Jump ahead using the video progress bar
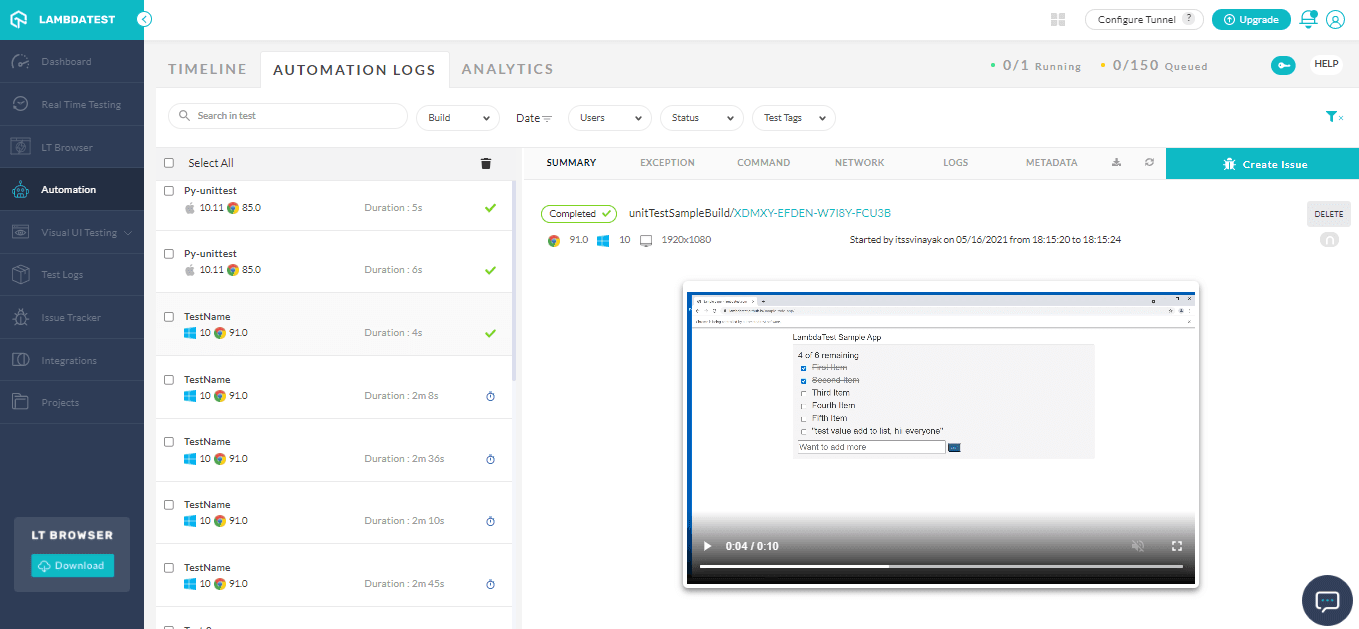The height and width of the screenshot is (629, 1359). click(1000, 567)
